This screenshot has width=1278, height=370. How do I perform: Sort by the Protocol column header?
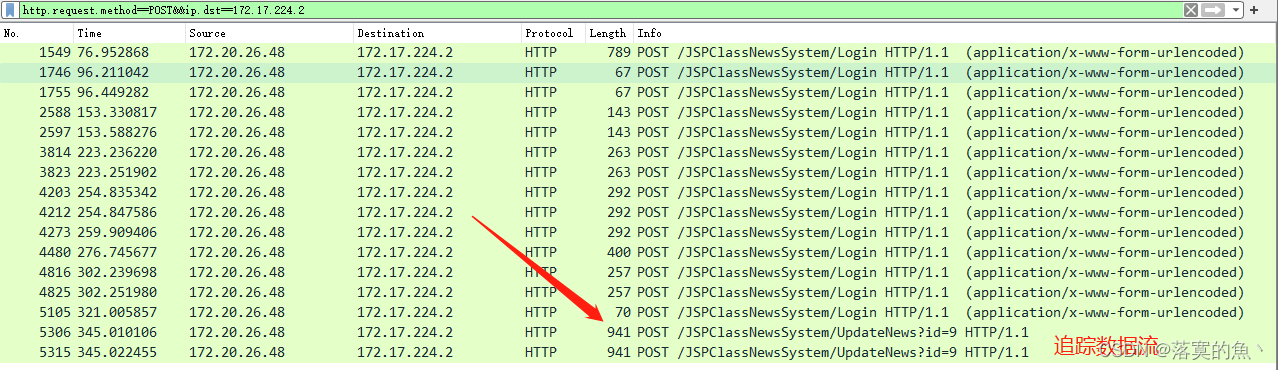tap(553, 33)
